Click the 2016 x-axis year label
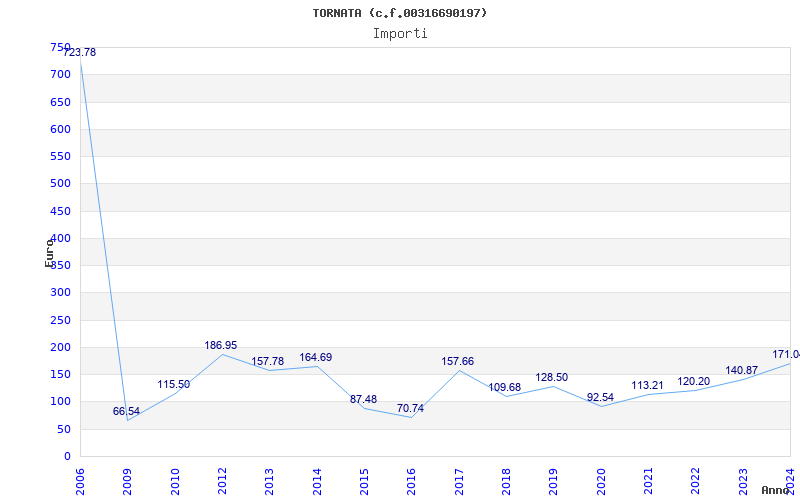Screen dimensions: 800x500 point(412,482)
